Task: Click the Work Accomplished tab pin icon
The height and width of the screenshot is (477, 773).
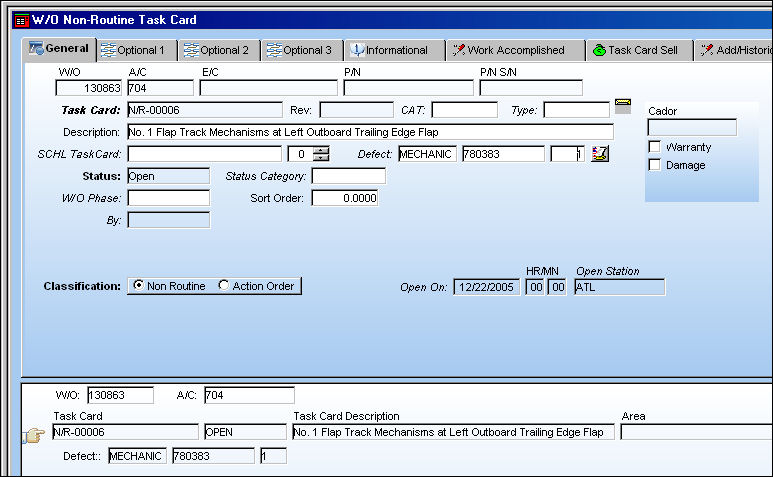Action: click(458, 50)
